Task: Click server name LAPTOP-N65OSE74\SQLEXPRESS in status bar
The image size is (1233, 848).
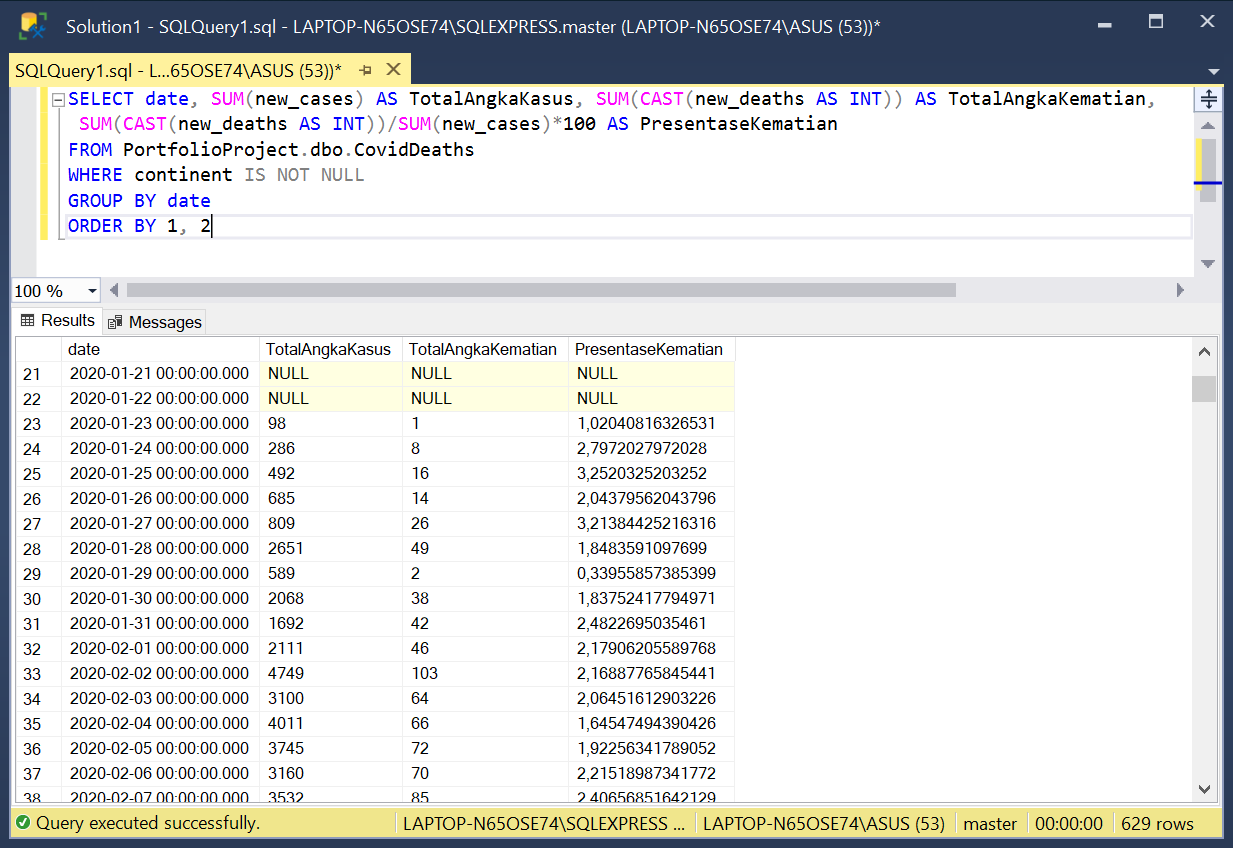Action: (x=544, y=824)
